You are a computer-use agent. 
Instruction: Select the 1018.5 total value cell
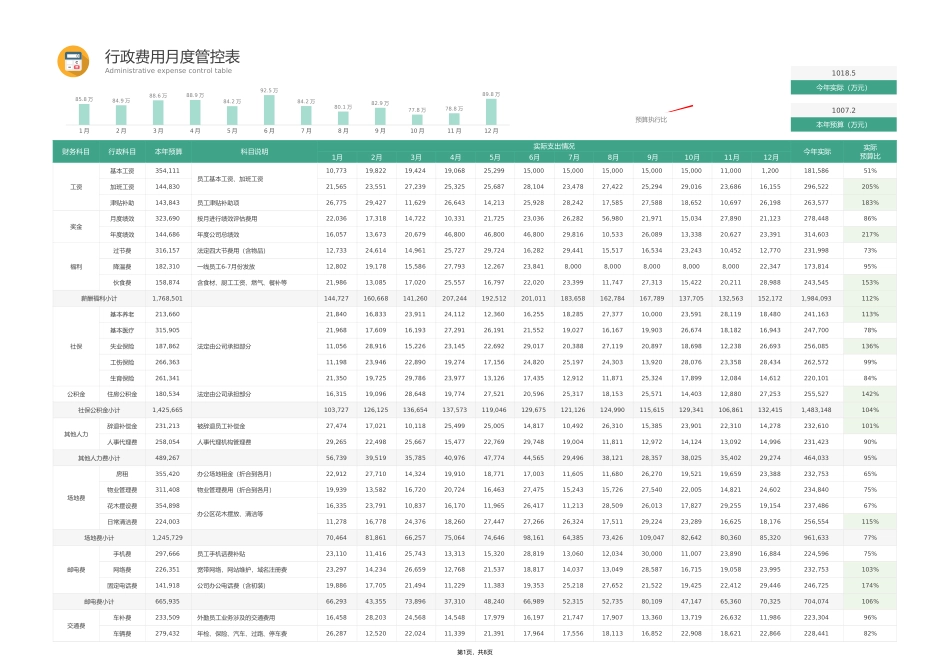(x=845, y=72)
